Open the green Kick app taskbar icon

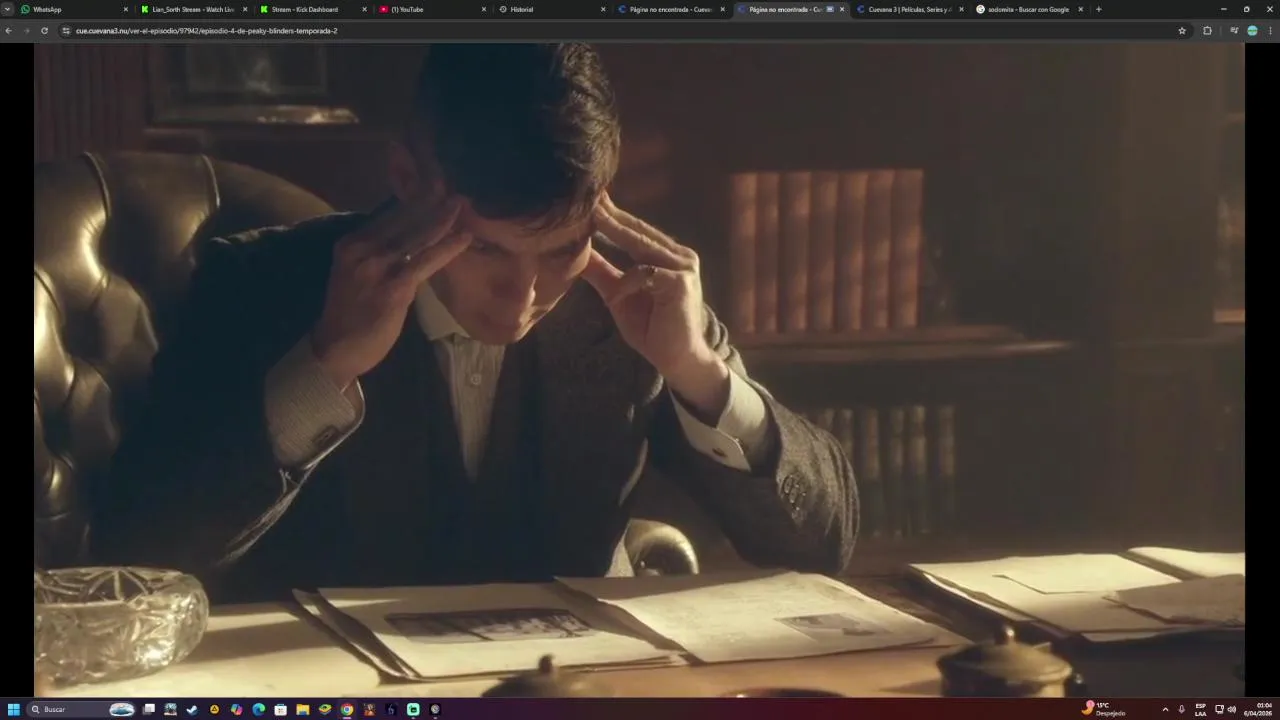(x=413, y=709)
